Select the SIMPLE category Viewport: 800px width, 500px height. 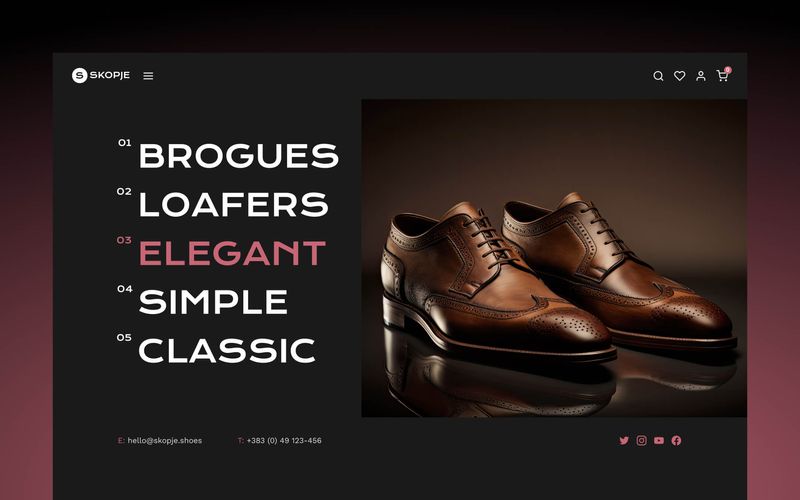coord(213,302)
